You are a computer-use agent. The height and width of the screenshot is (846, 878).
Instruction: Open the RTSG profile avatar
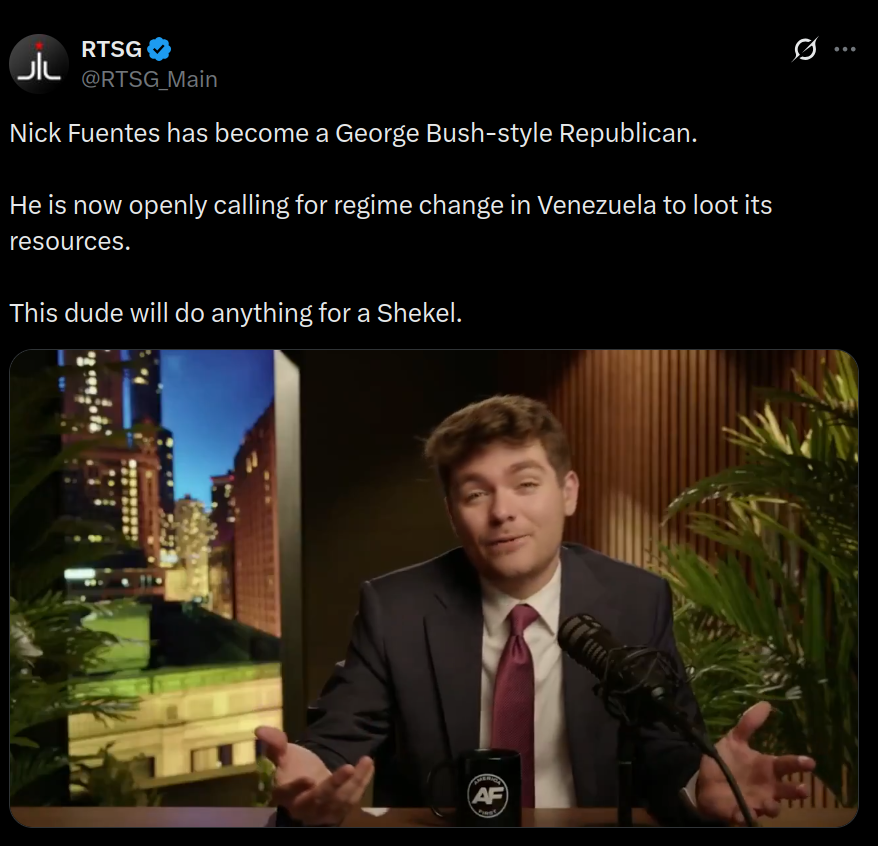[39, 64]
